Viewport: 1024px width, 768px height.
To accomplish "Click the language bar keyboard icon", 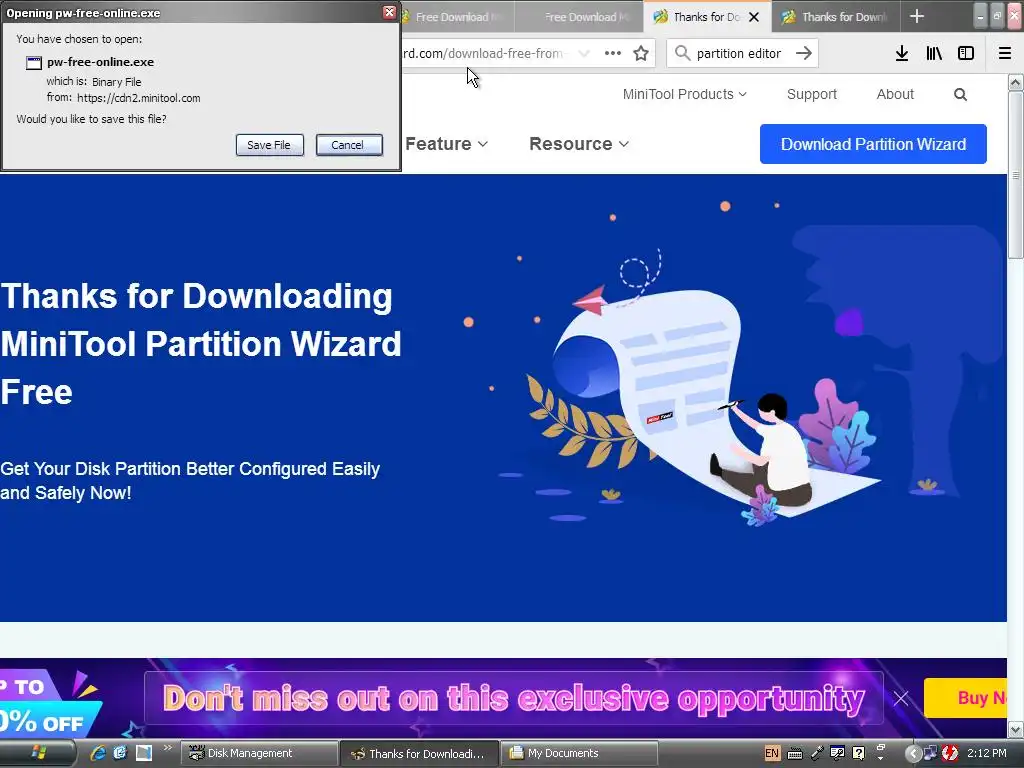I will point(795,754).
